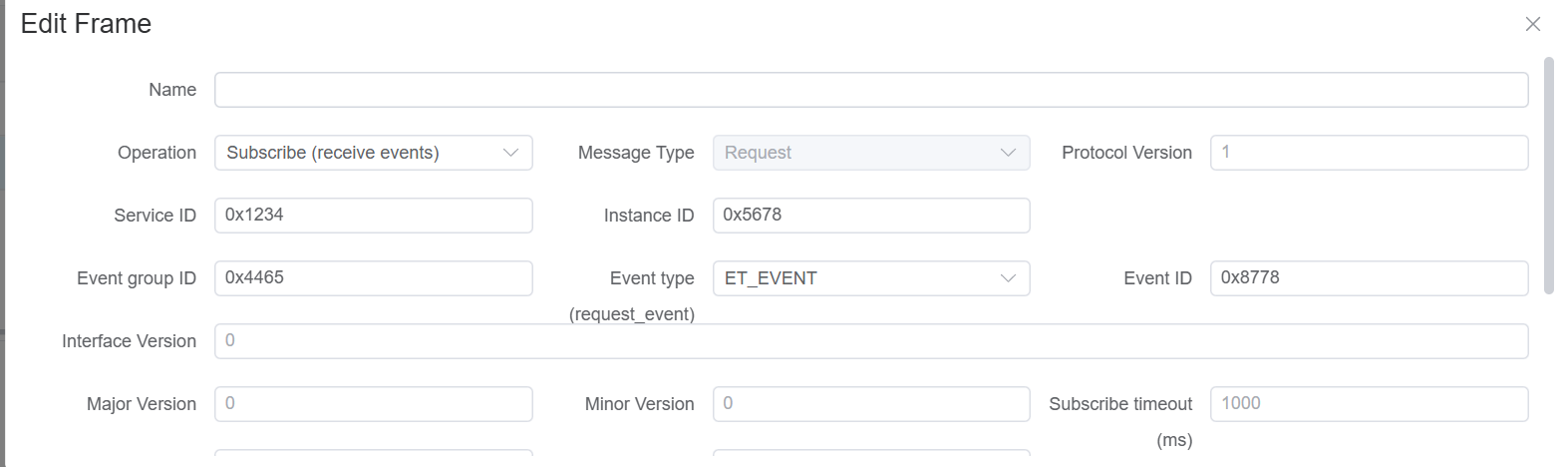Viewport: 1568px width, 467px height.
Task: Close the Edit Frame dialog
Action: pos(1532,24)
